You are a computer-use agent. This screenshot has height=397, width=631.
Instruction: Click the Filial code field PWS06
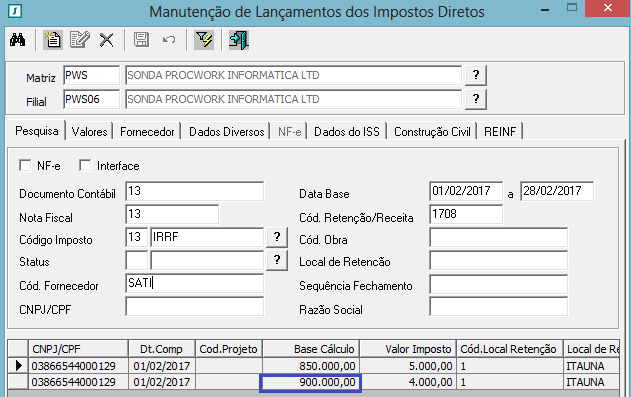coord(91,99)
